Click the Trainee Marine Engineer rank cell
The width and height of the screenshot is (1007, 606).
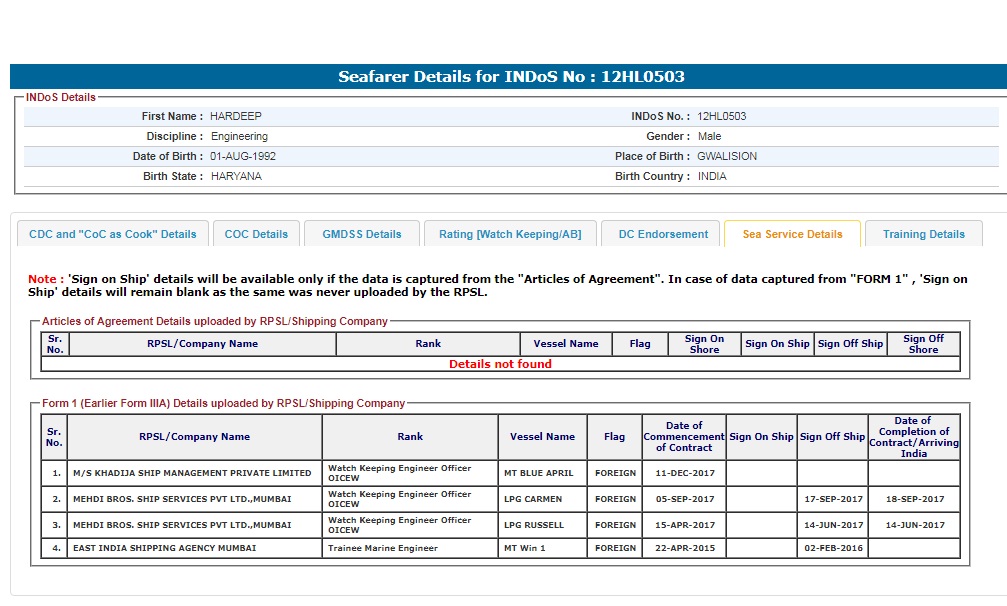point(383,548)
